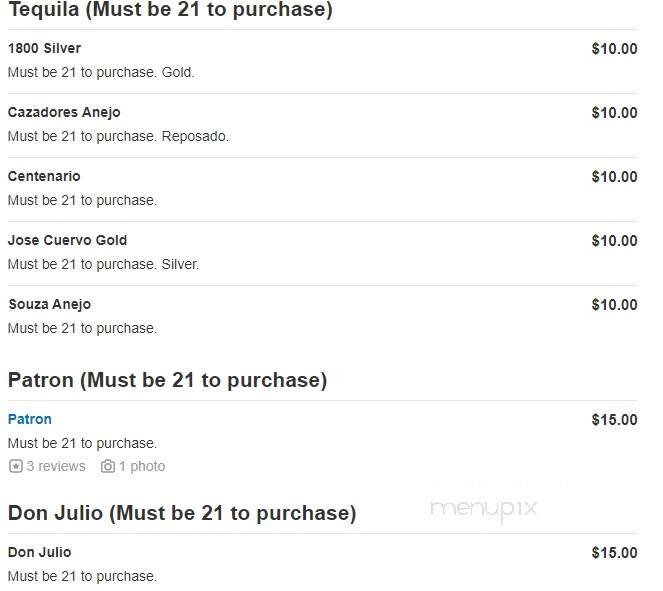Viewport: 663px width, 591px height.
Task: Click the Don Julio section heading
Action: pos(182,513)
